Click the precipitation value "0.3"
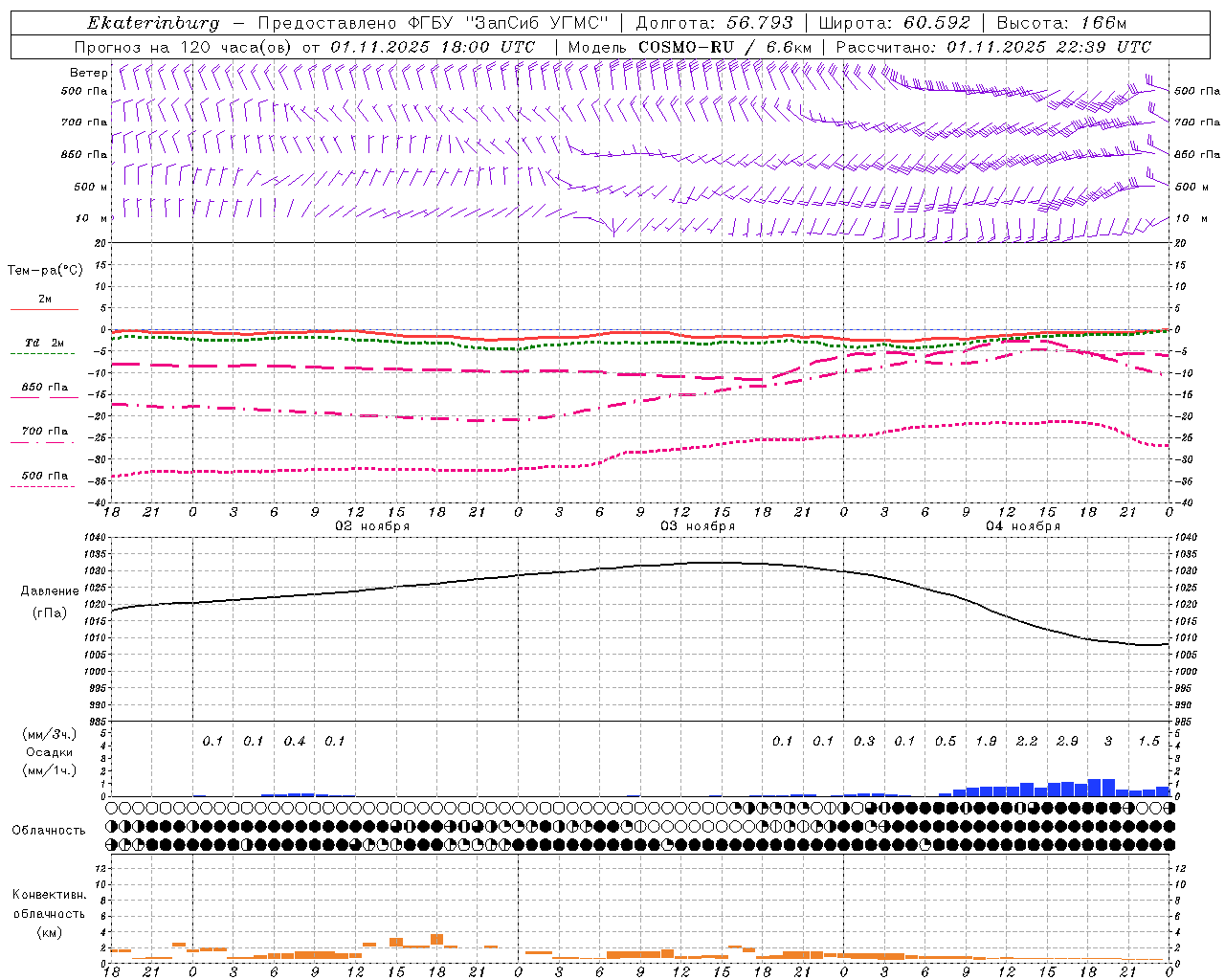This screenshot has width=1225, height=980. (864, 741)
